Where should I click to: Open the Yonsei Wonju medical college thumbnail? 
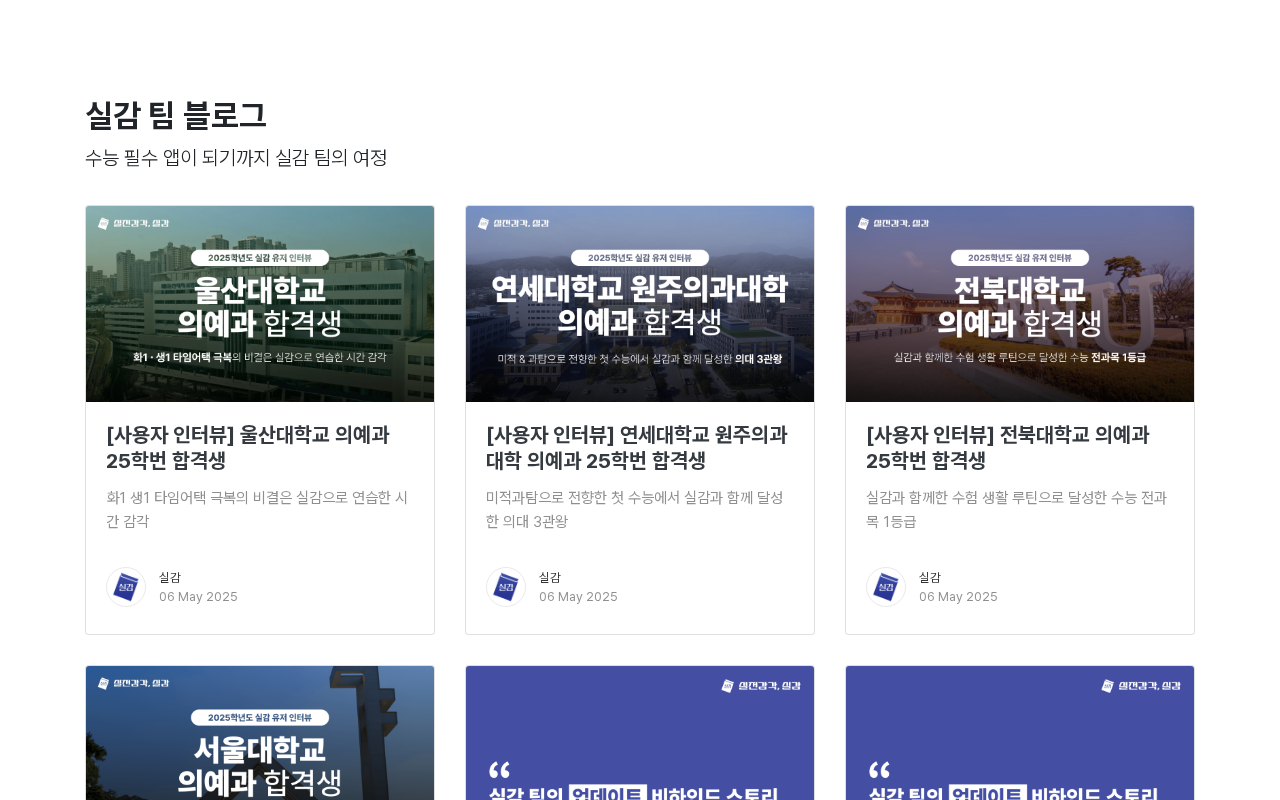pyautogui.click(x=640, y=304)
